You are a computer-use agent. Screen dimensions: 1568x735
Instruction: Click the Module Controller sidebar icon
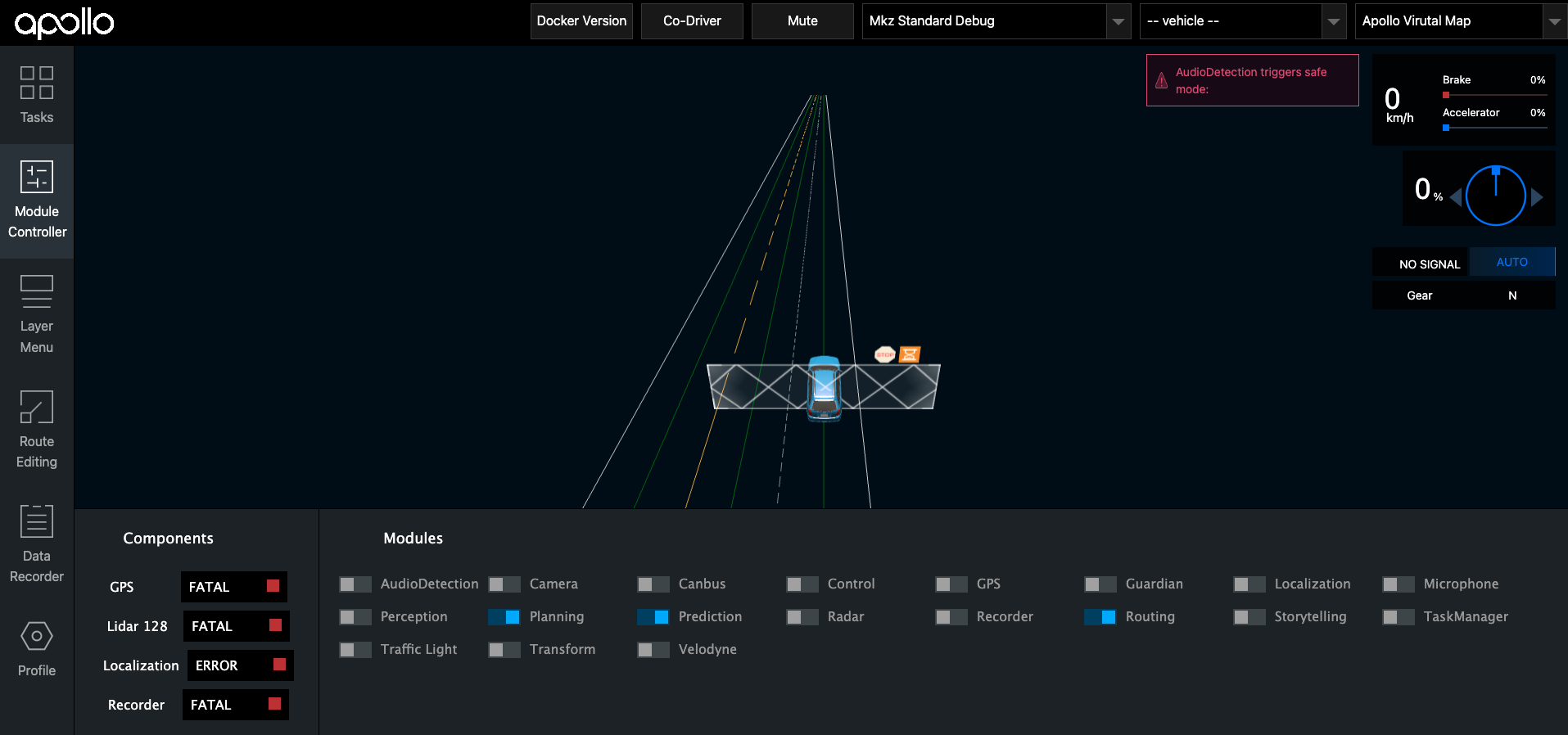(37, 178)
